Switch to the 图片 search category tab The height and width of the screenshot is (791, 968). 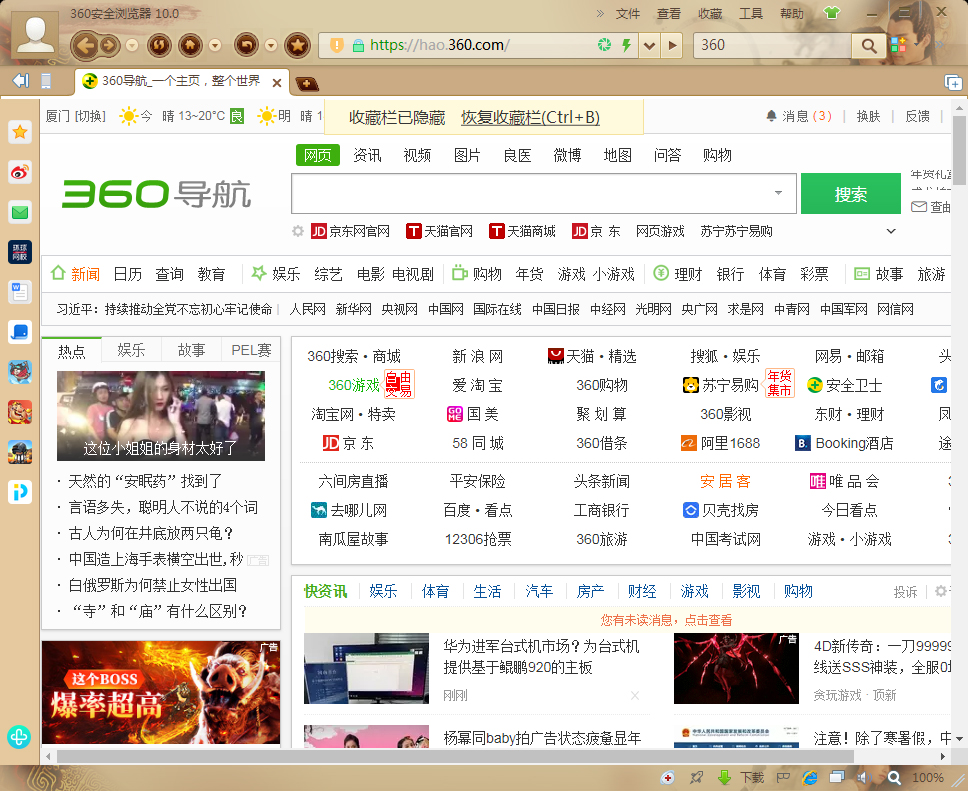point(467,154)
